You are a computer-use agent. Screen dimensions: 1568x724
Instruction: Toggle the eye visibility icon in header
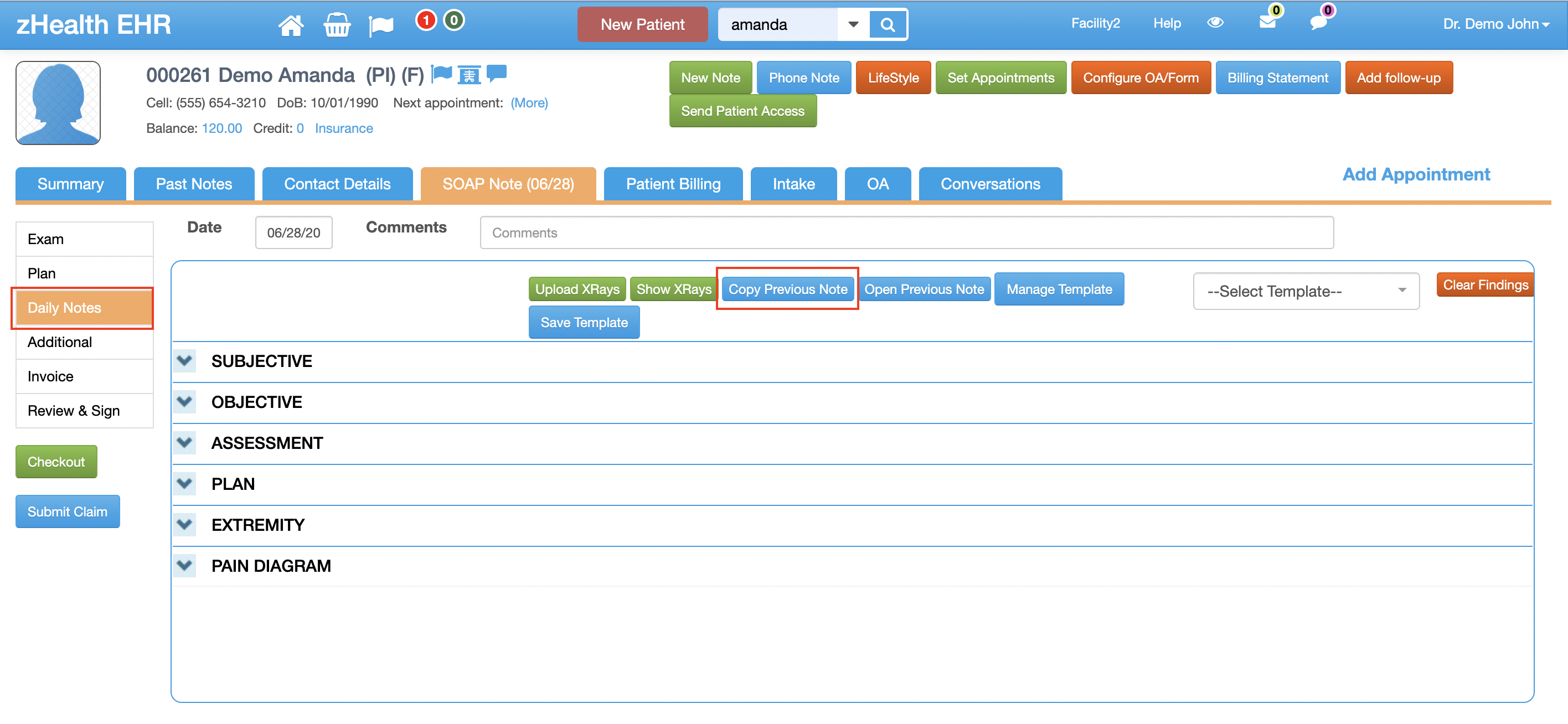1215,23
